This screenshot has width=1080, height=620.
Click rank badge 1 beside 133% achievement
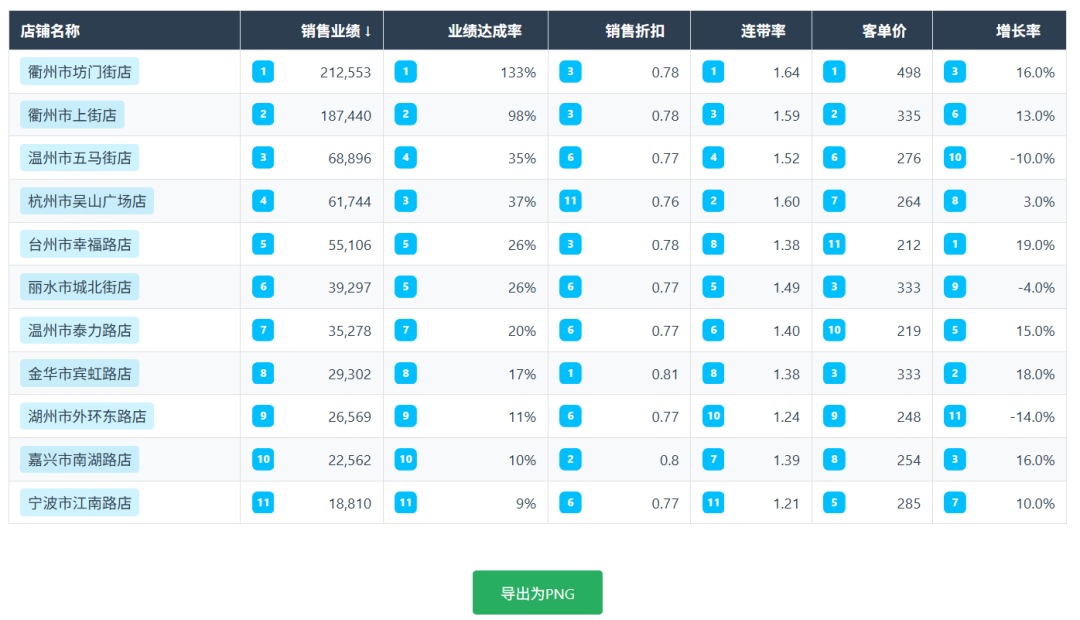406,72
